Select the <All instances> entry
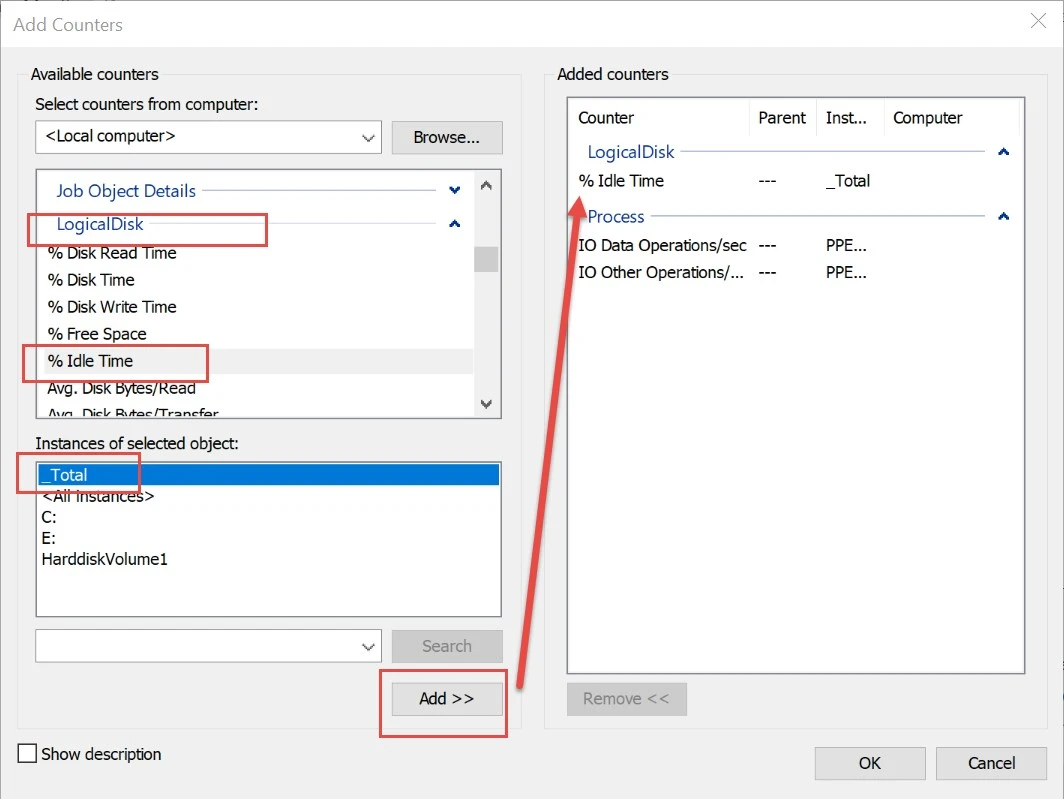Image resolution: width=1064 pixels, height=799 pixels. [98, 496]
